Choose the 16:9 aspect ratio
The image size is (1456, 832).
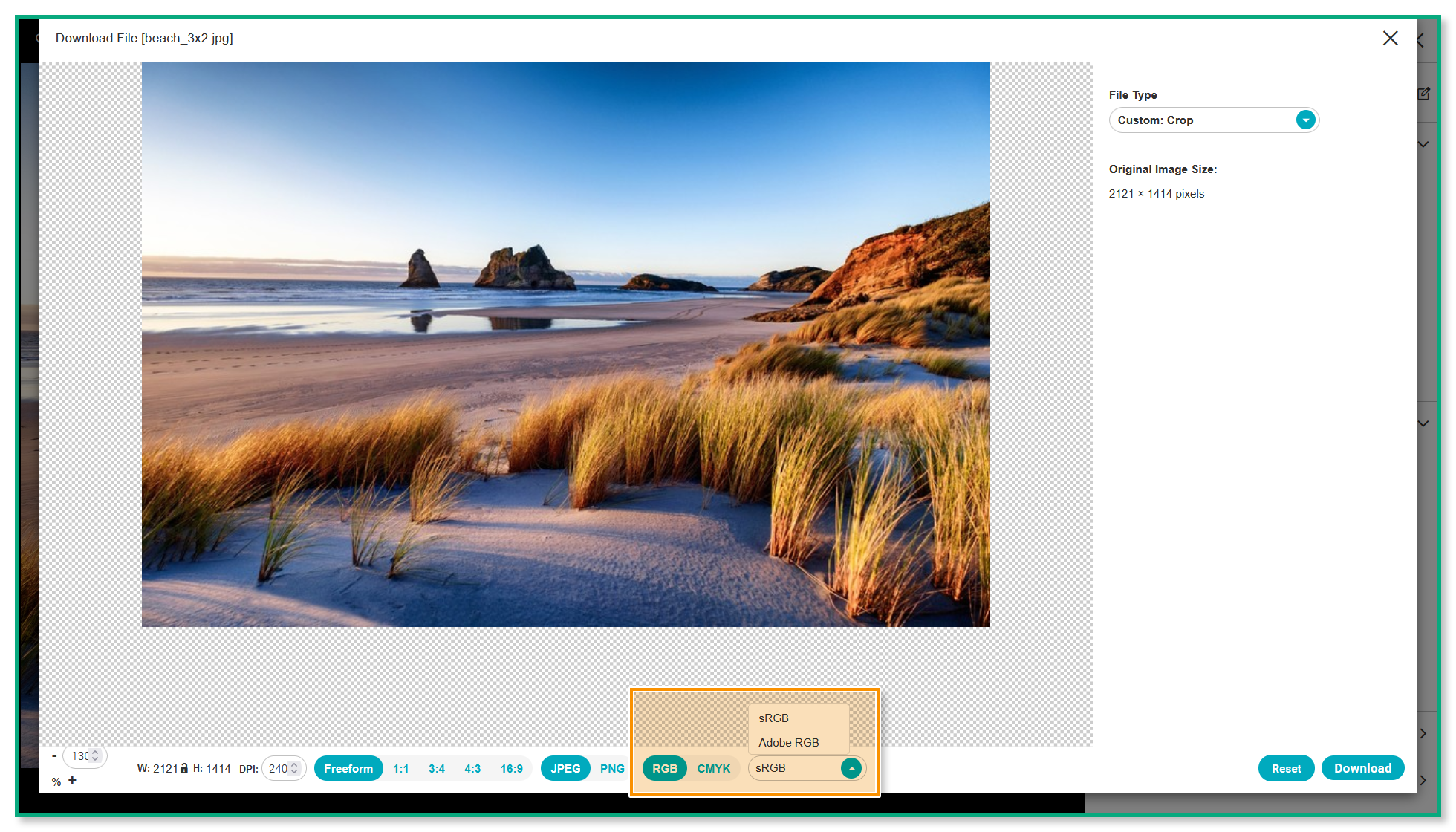(511, 768)
